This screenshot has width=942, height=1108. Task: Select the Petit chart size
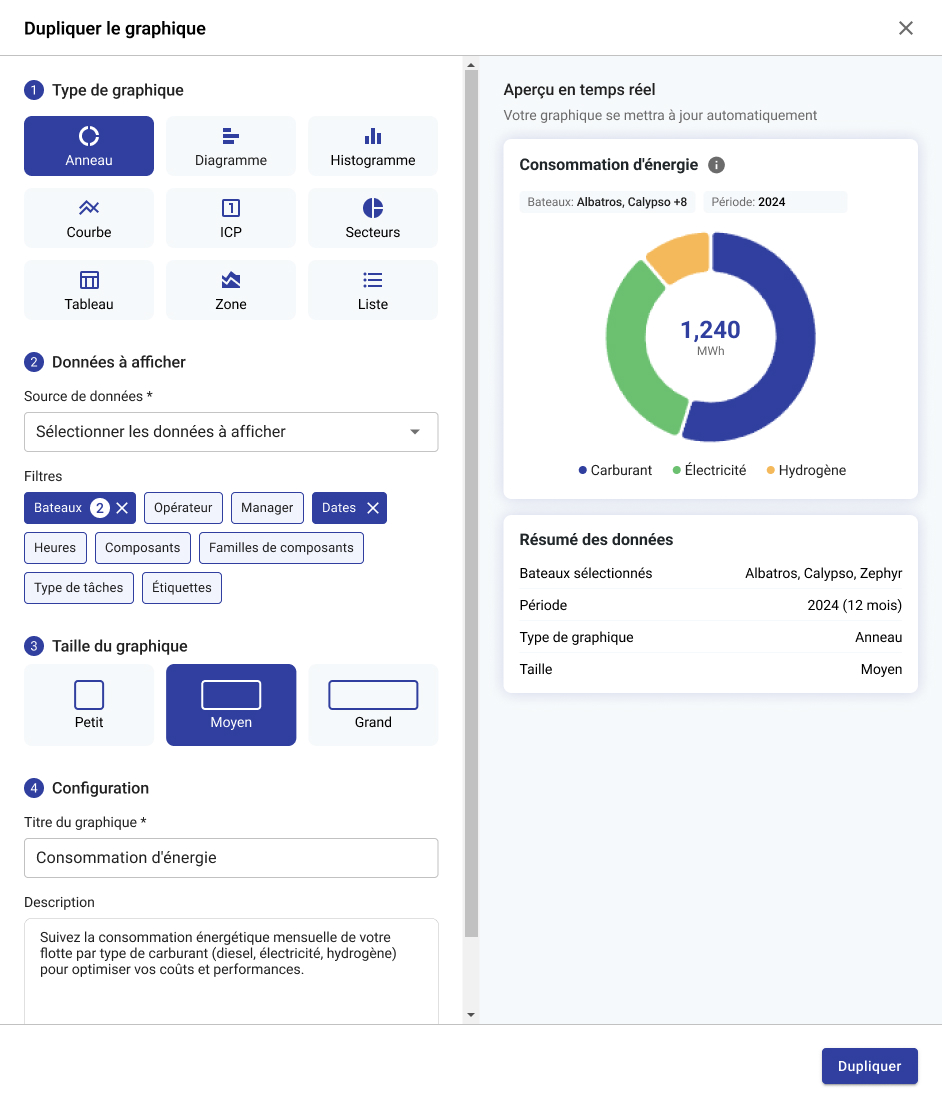point(88,705)
